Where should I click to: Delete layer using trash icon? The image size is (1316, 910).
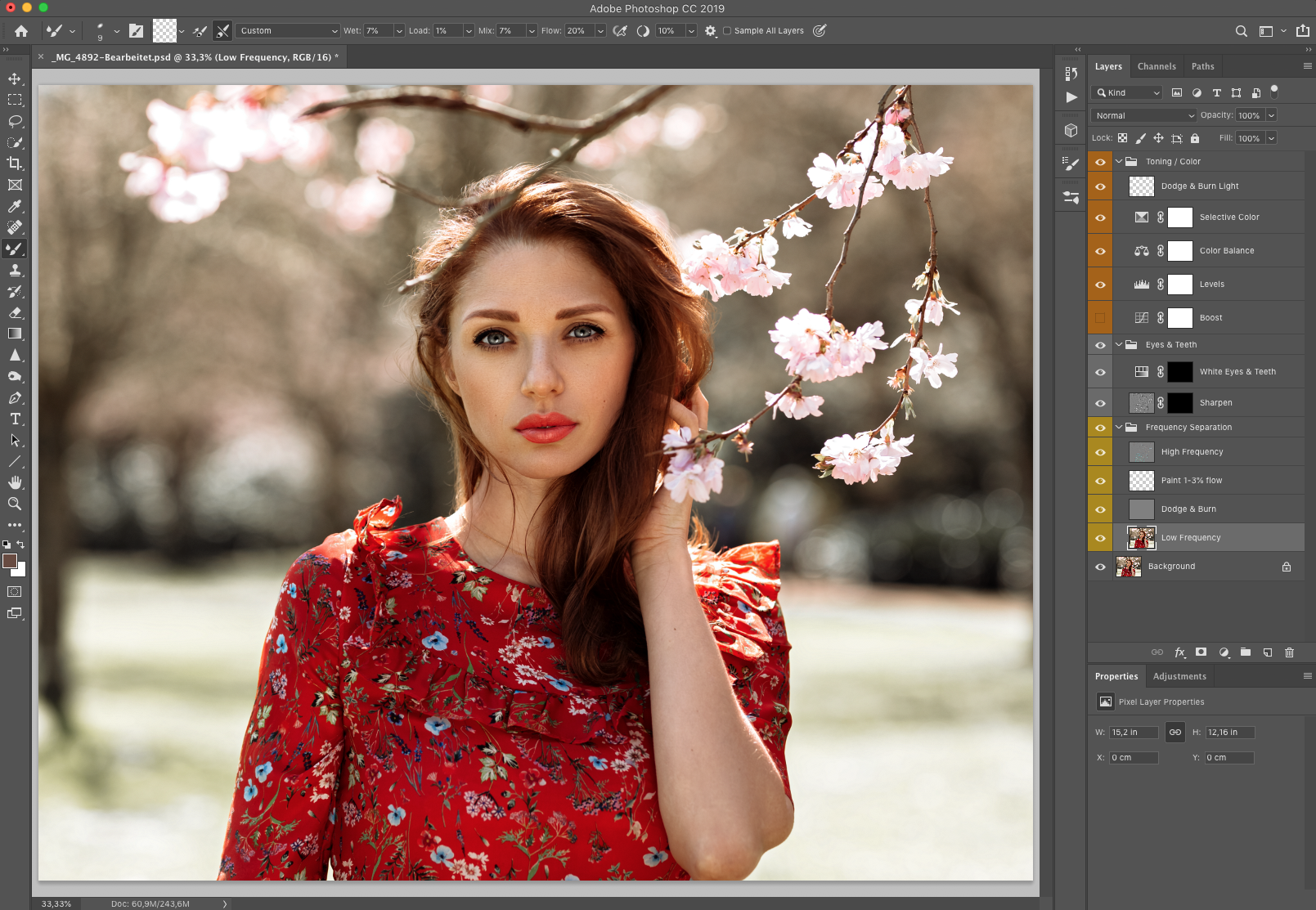point(1289,652)
